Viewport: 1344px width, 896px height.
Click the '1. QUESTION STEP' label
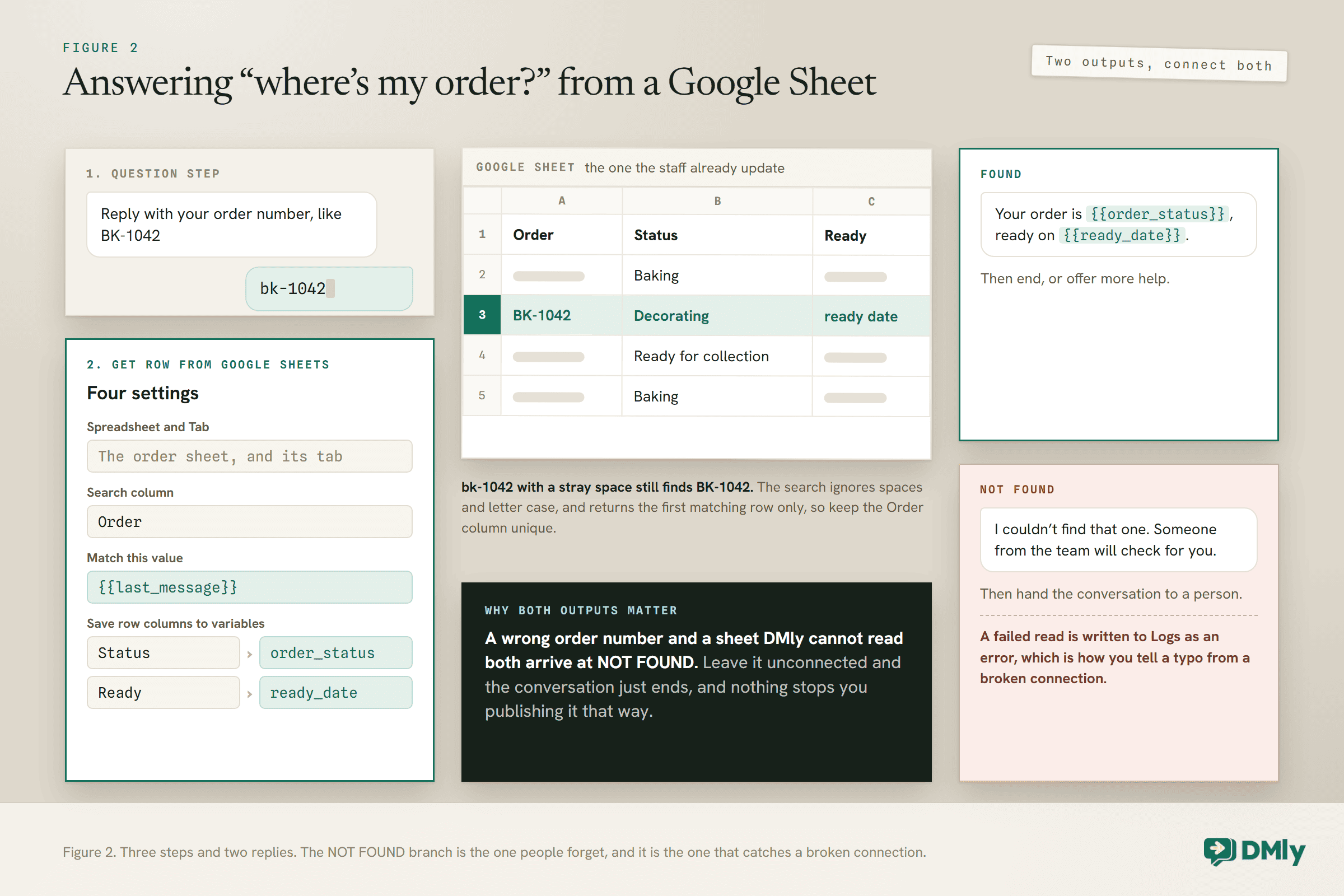click(x=153, y=174)
